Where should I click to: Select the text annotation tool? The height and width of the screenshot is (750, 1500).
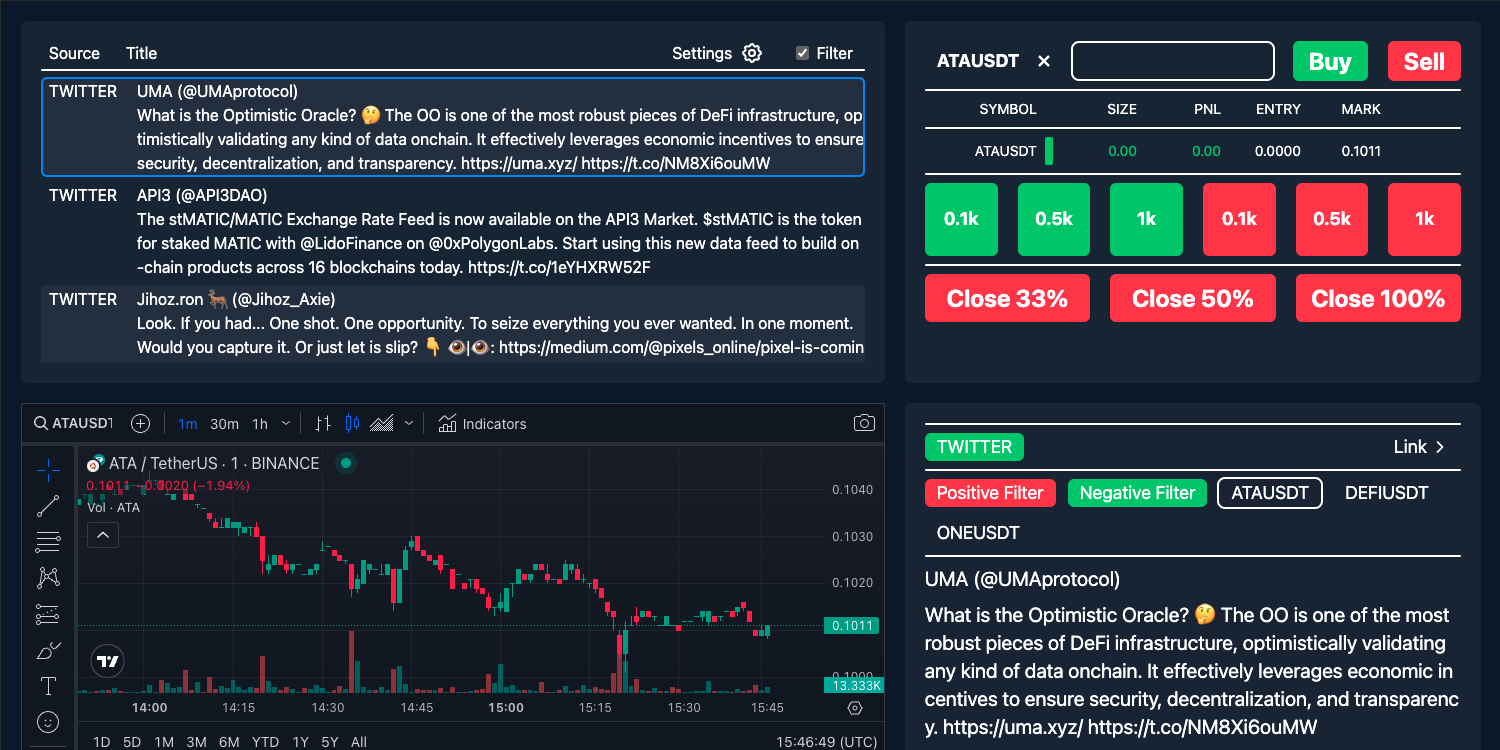pyautogui.click(x=48, y=686)
